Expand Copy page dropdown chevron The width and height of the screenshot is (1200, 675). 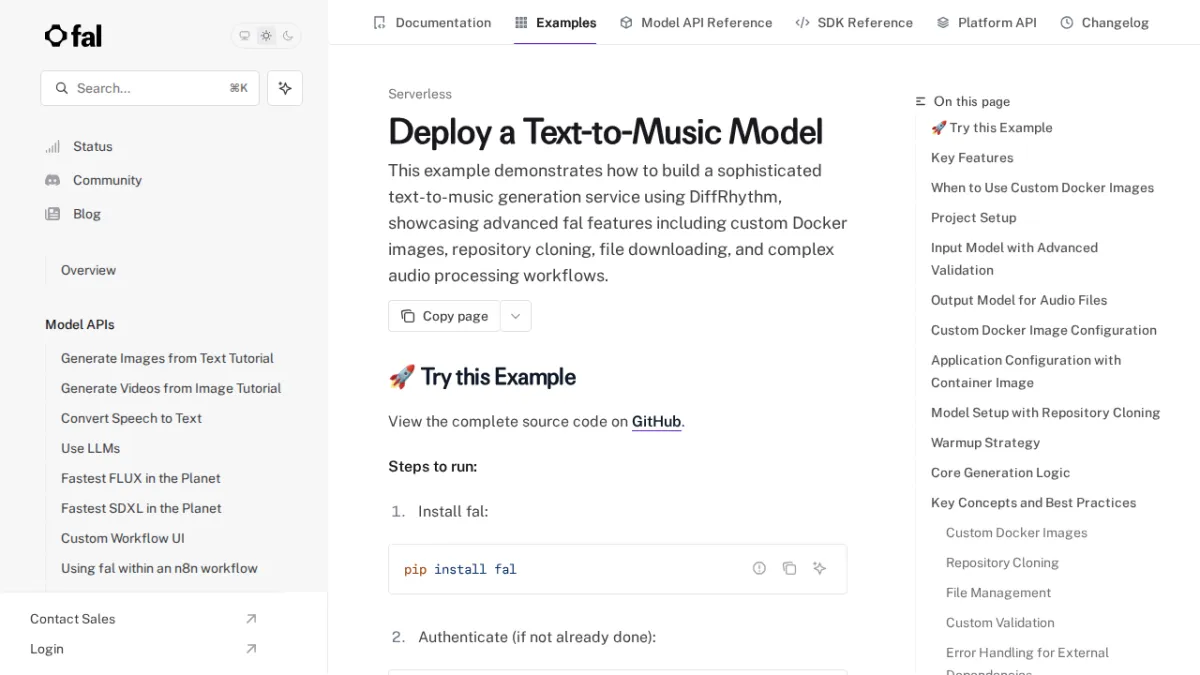tap(515, 316)
